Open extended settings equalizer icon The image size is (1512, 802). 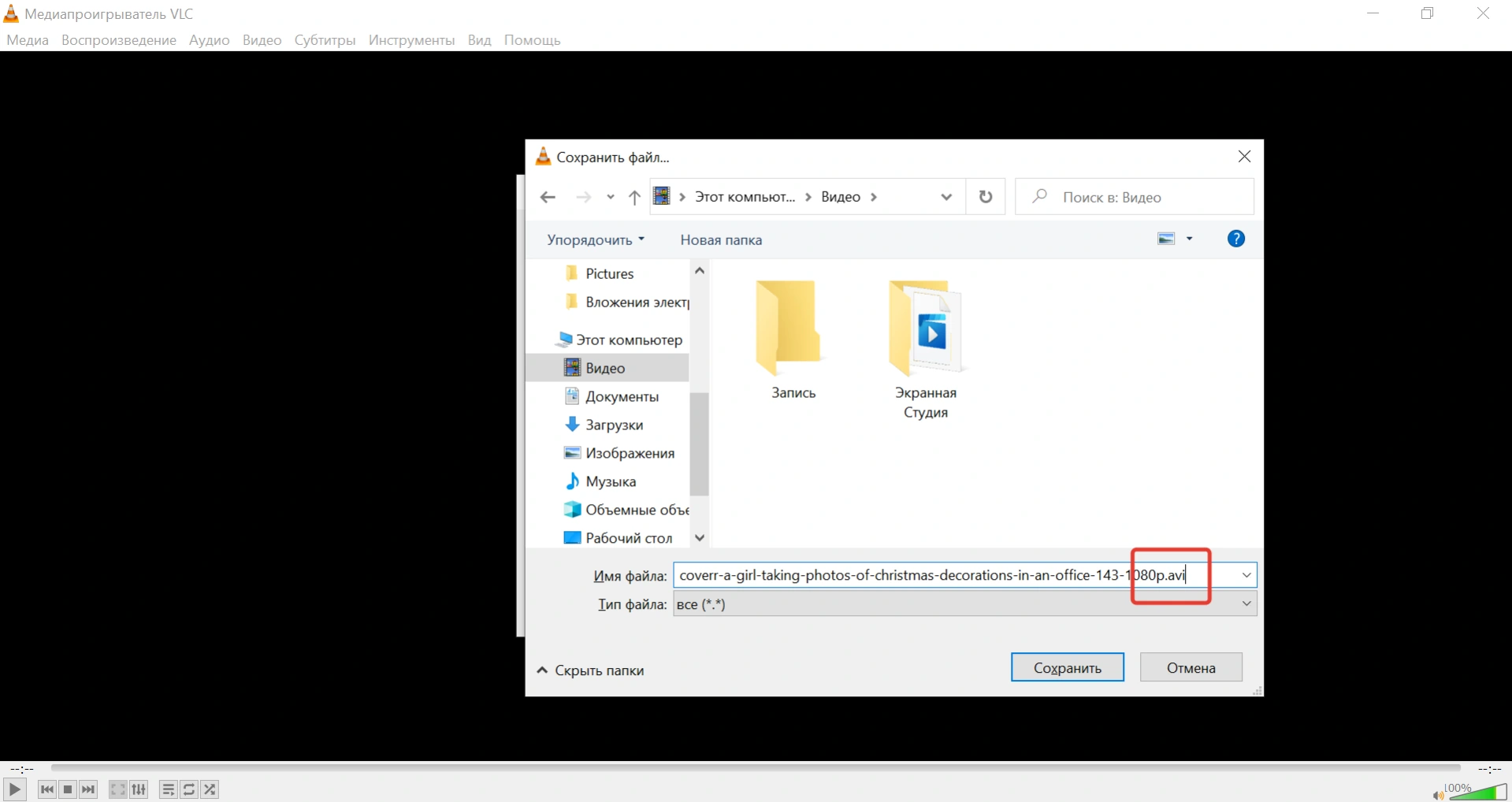pyautogui.click(x=139, y=789)
